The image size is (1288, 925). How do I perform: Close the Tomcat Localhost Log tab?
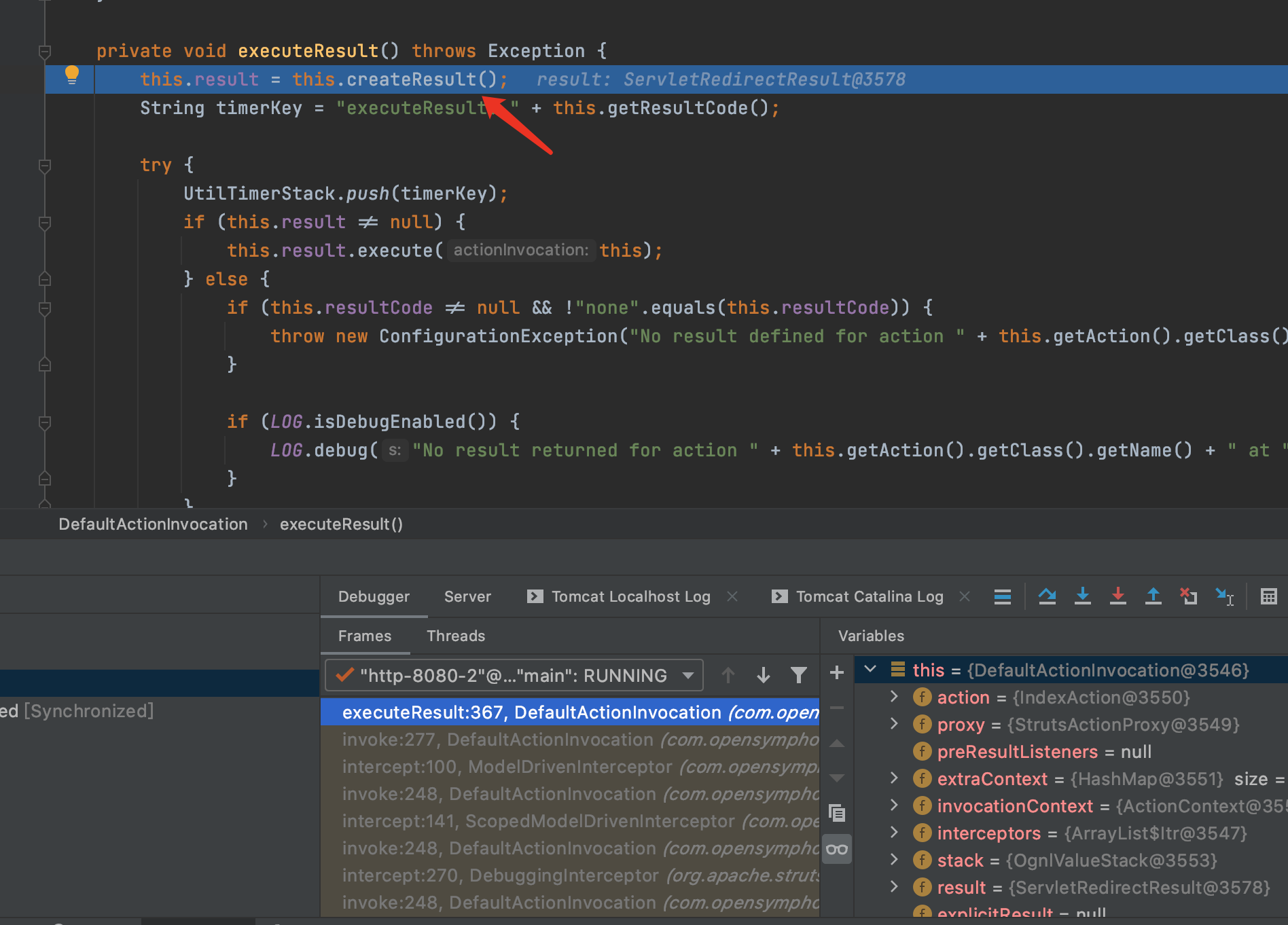[x=732, y=596]
